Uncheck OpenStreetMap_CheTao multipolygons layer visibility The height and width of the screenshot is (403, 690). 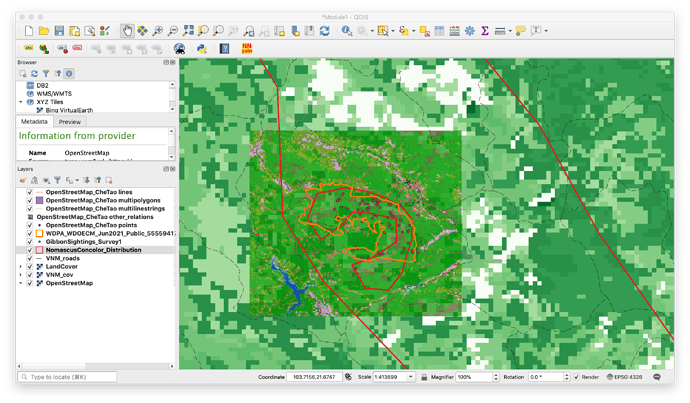coord(30,201)
